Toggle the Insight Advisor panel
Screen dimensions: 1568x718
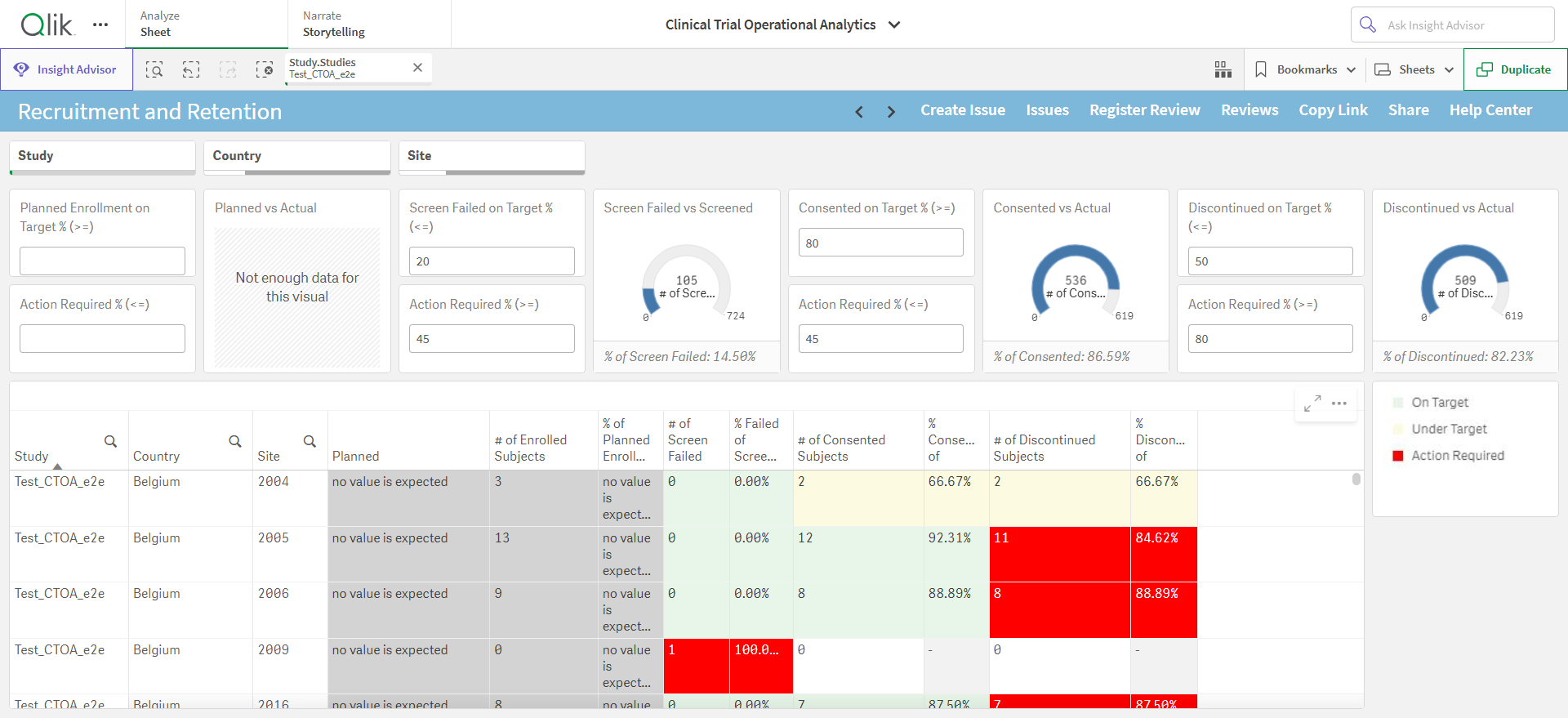coord(66,69)
